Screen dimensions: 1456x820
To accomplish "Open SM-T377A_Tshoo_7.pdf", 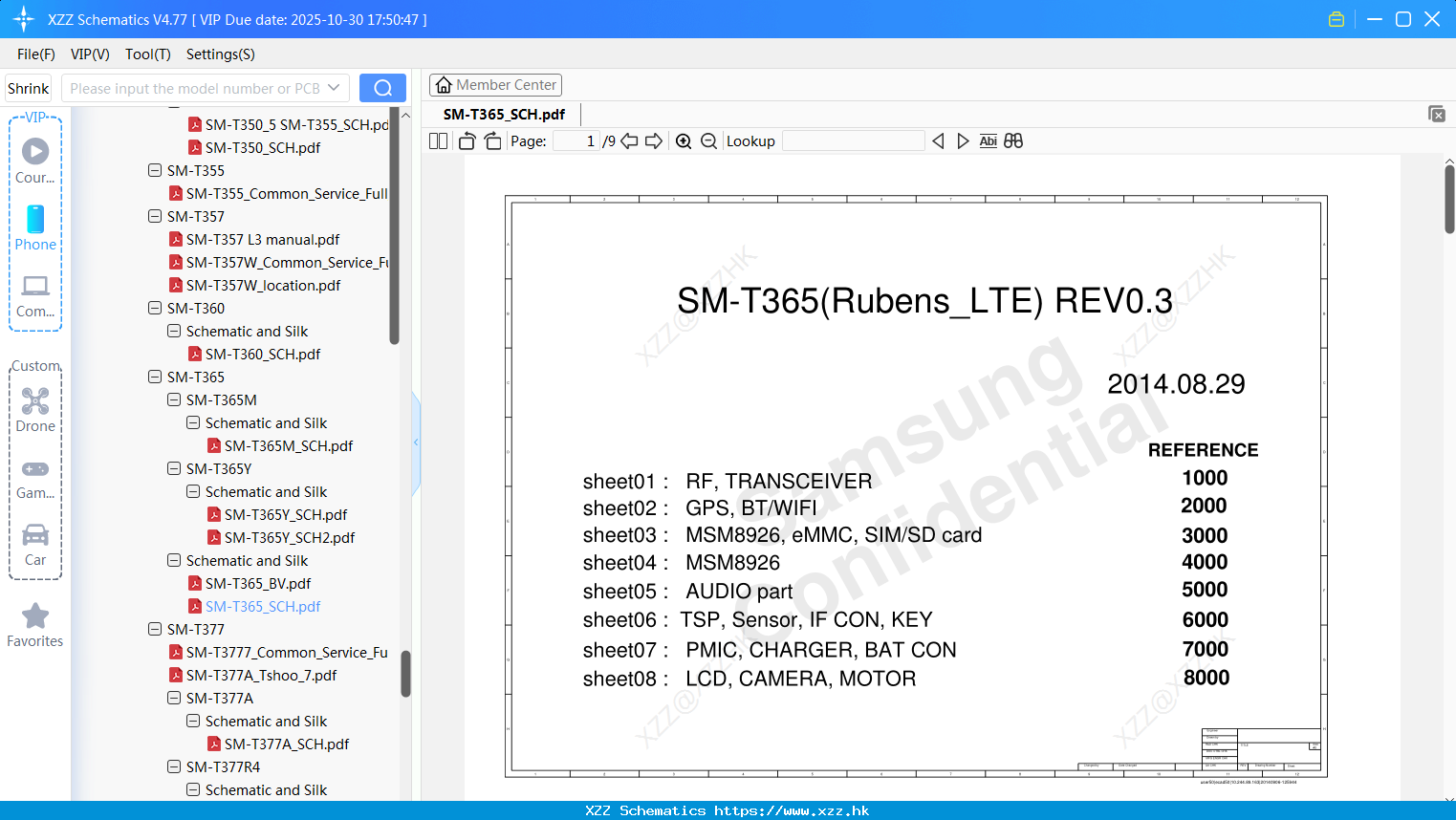I will point(261,675).
